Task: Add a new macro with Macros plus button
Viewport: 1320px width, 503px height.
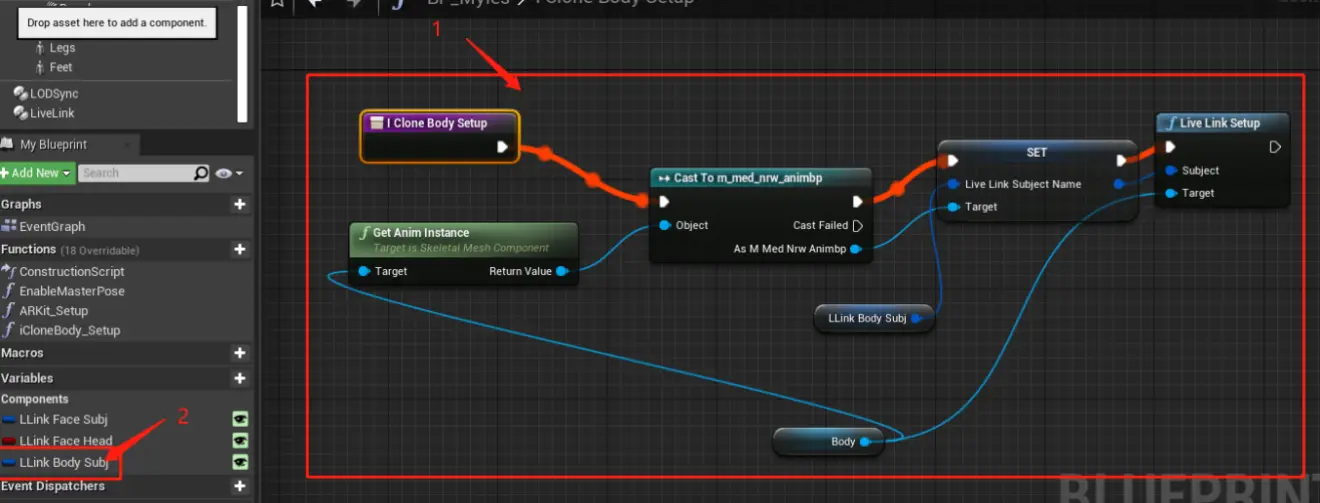Action: (239, 353)
